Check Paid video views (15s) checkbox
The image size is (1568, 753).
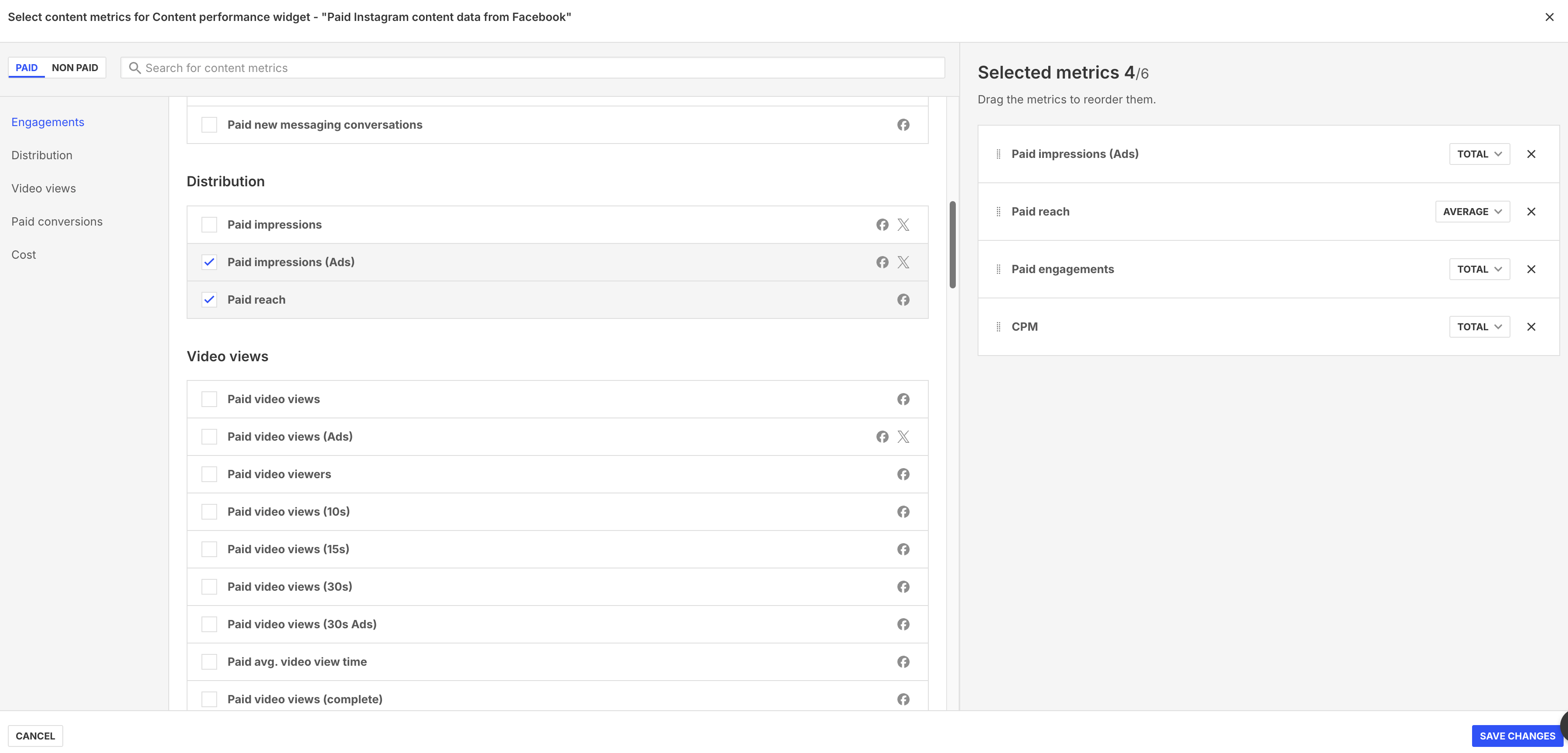(209, 549)
